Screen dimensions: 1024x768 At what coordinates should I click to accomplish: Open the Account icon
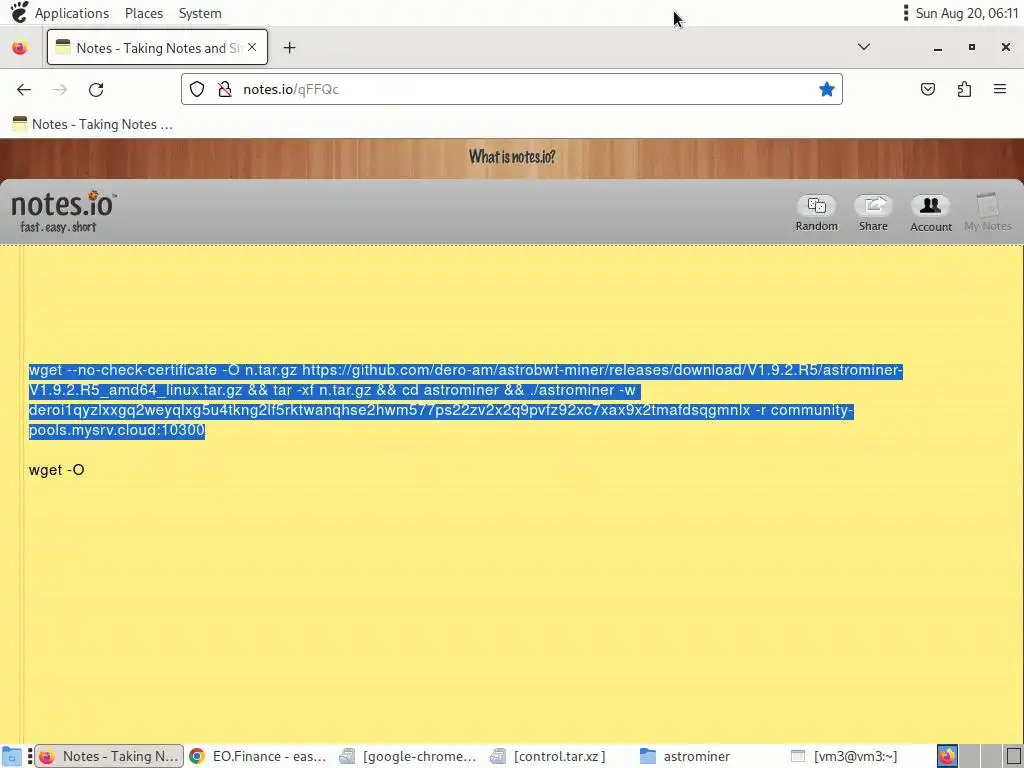click(931, 213)
